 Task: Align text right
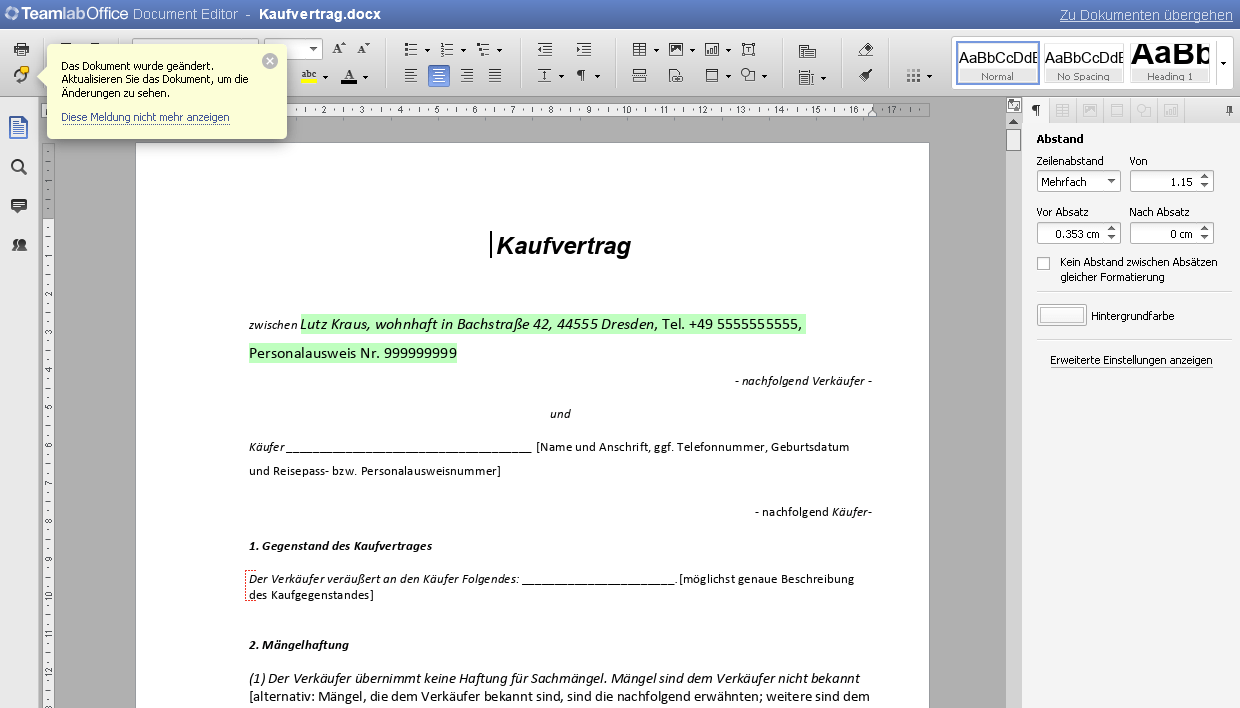tap(467, 76)
